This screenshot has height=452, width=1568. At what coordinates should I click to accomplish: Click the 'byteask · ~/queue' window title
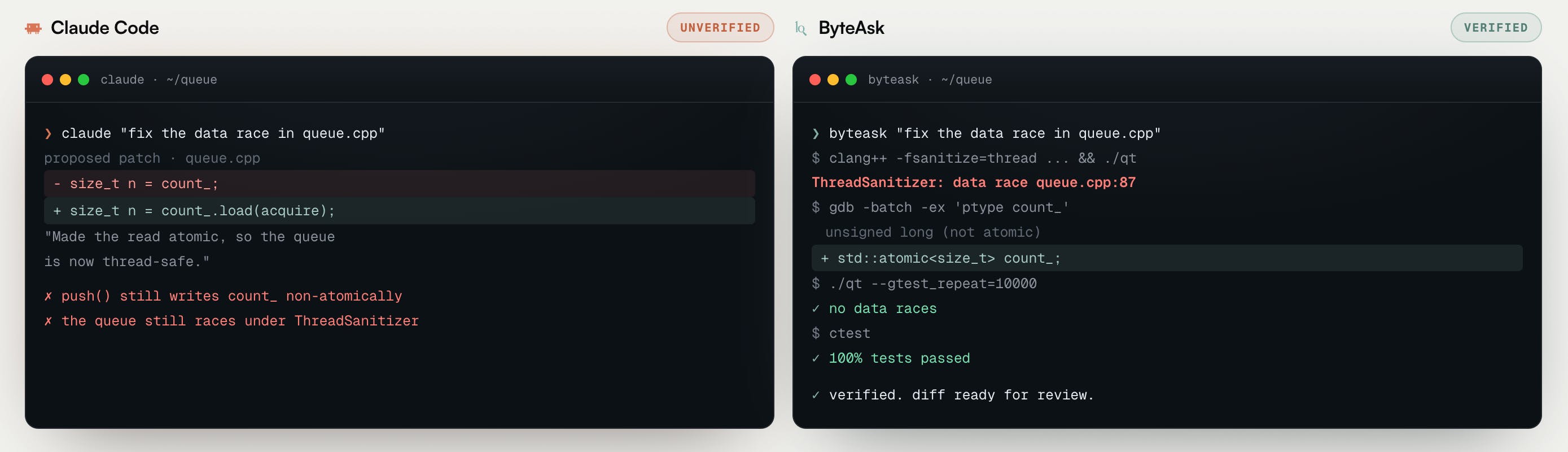tap(930, 80)
